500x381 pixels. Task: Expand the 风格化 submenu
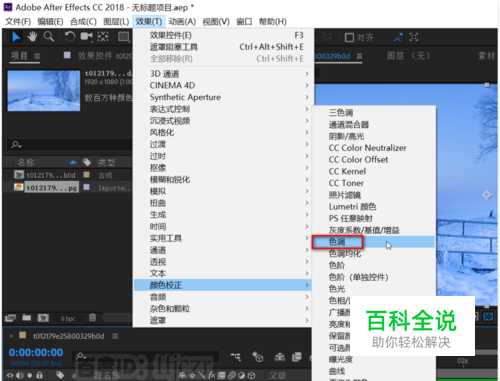click(222, 132)
